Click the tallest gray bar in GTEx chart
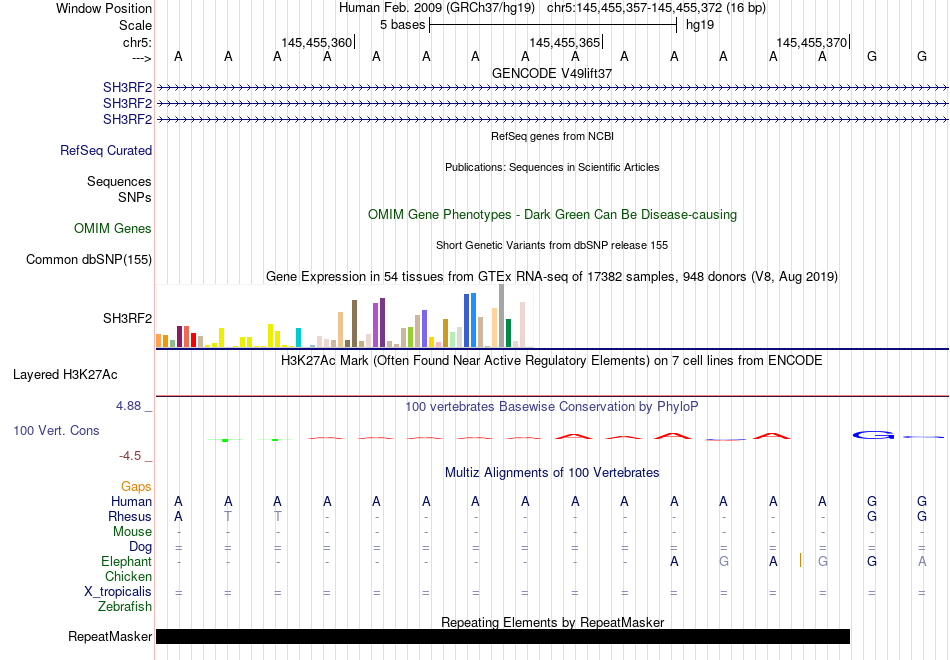This screenshot has width=950, height=660. 502,315
